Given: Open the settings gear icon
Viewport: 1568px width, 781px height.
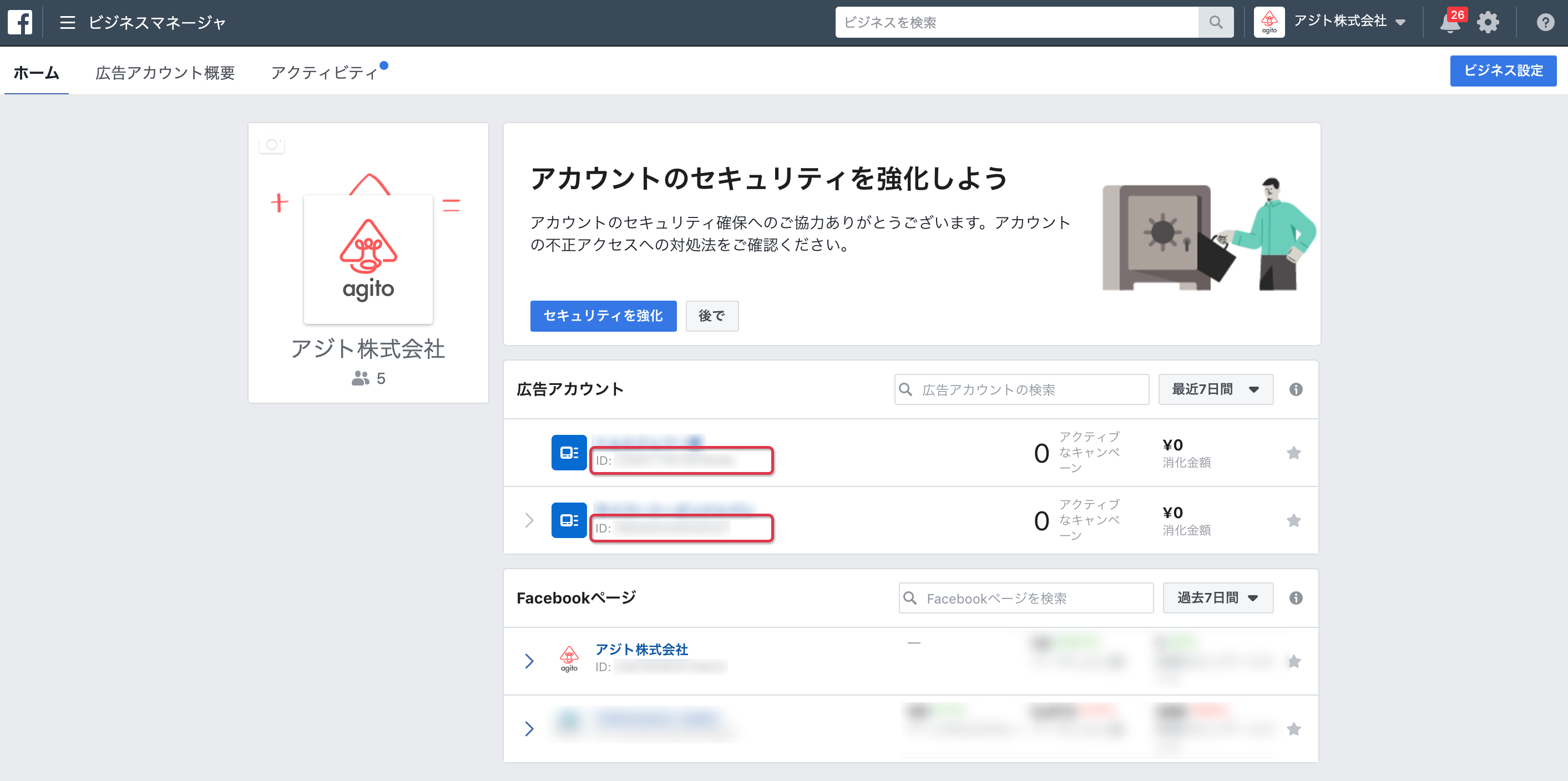Looking at the screenshot, I should [1488, 23].
